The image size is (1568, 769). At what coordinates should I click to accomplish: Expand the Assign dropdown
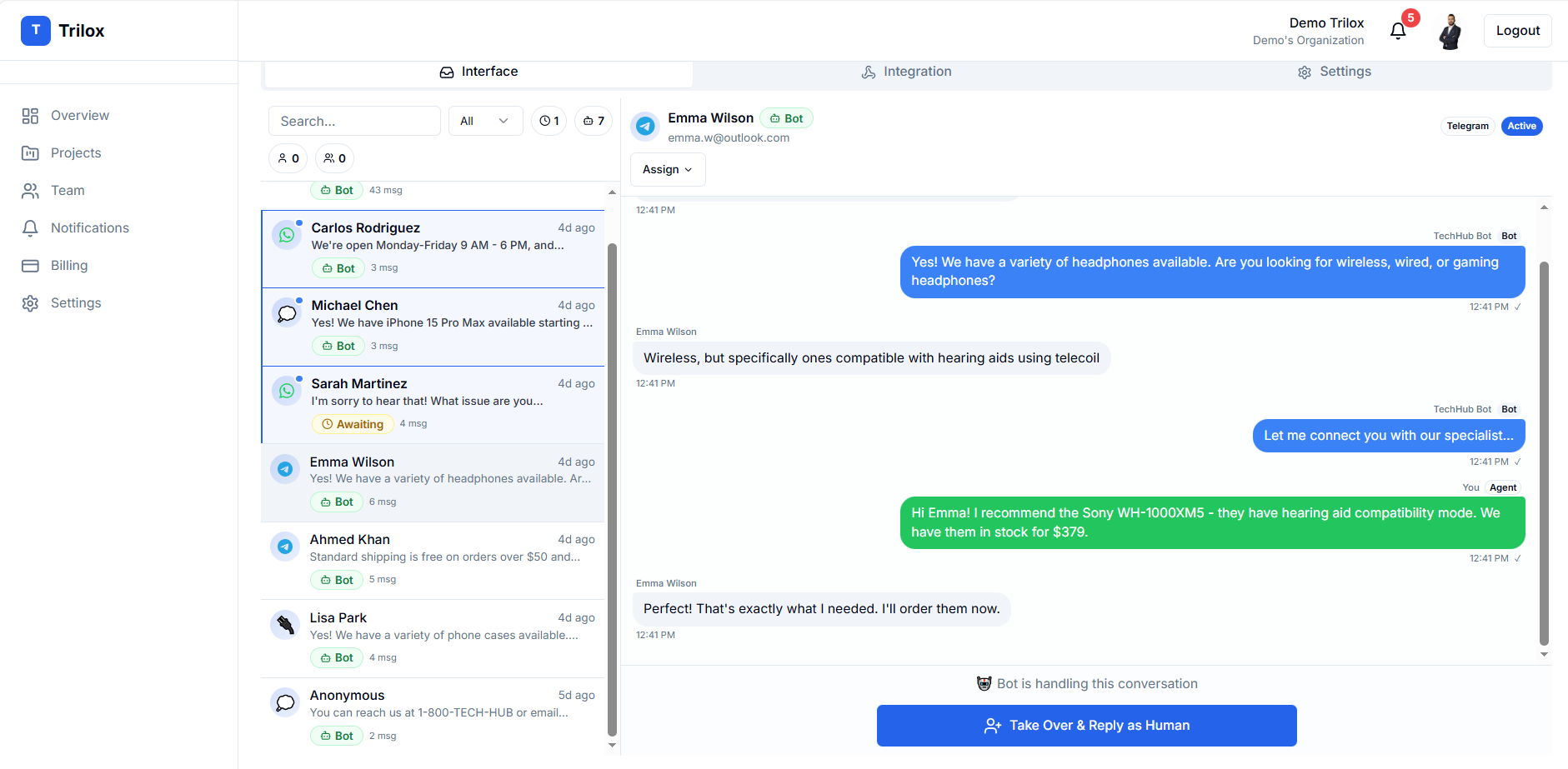pos(668,169)
